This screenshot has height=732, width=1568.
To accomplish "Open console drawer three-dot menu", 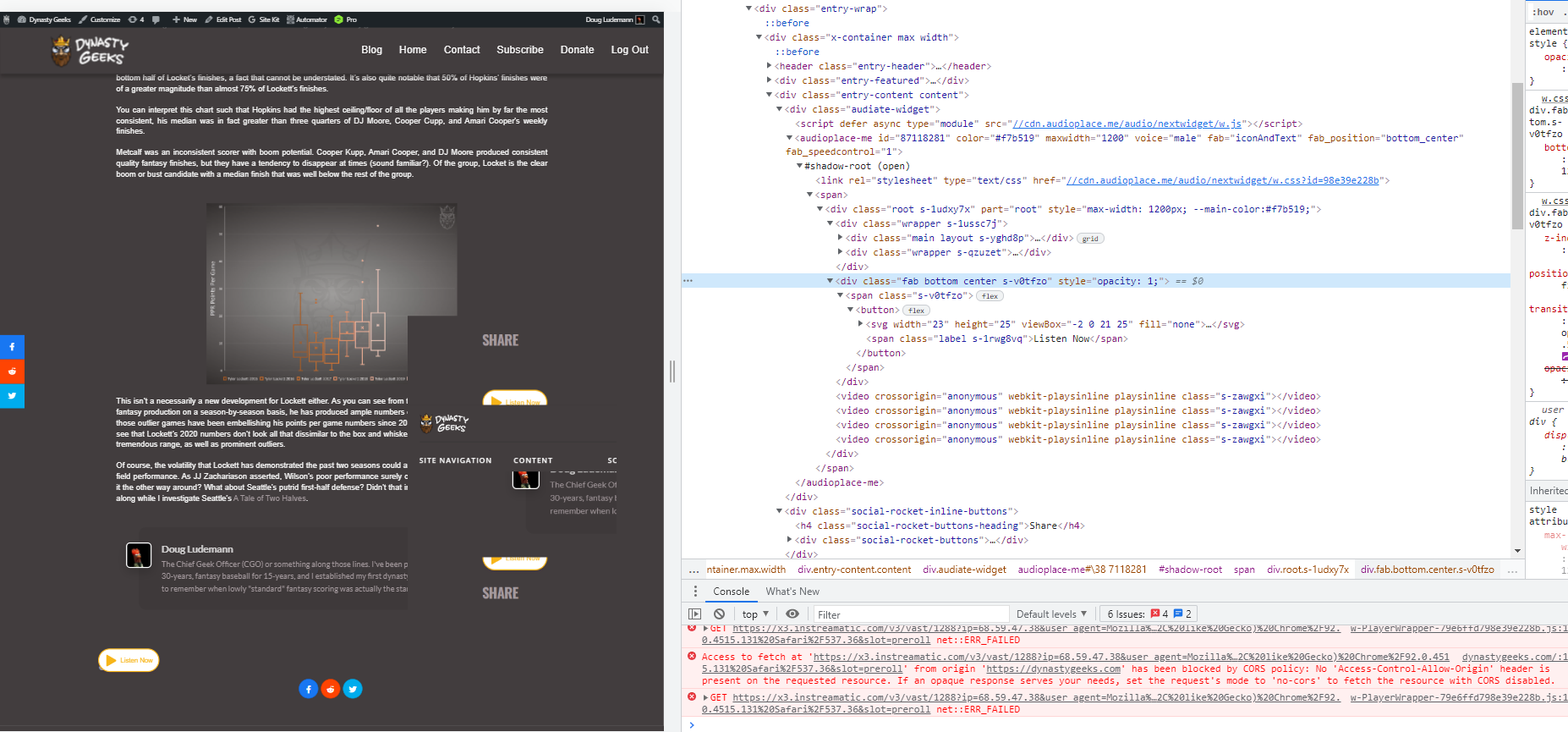I will click(695, 592).
